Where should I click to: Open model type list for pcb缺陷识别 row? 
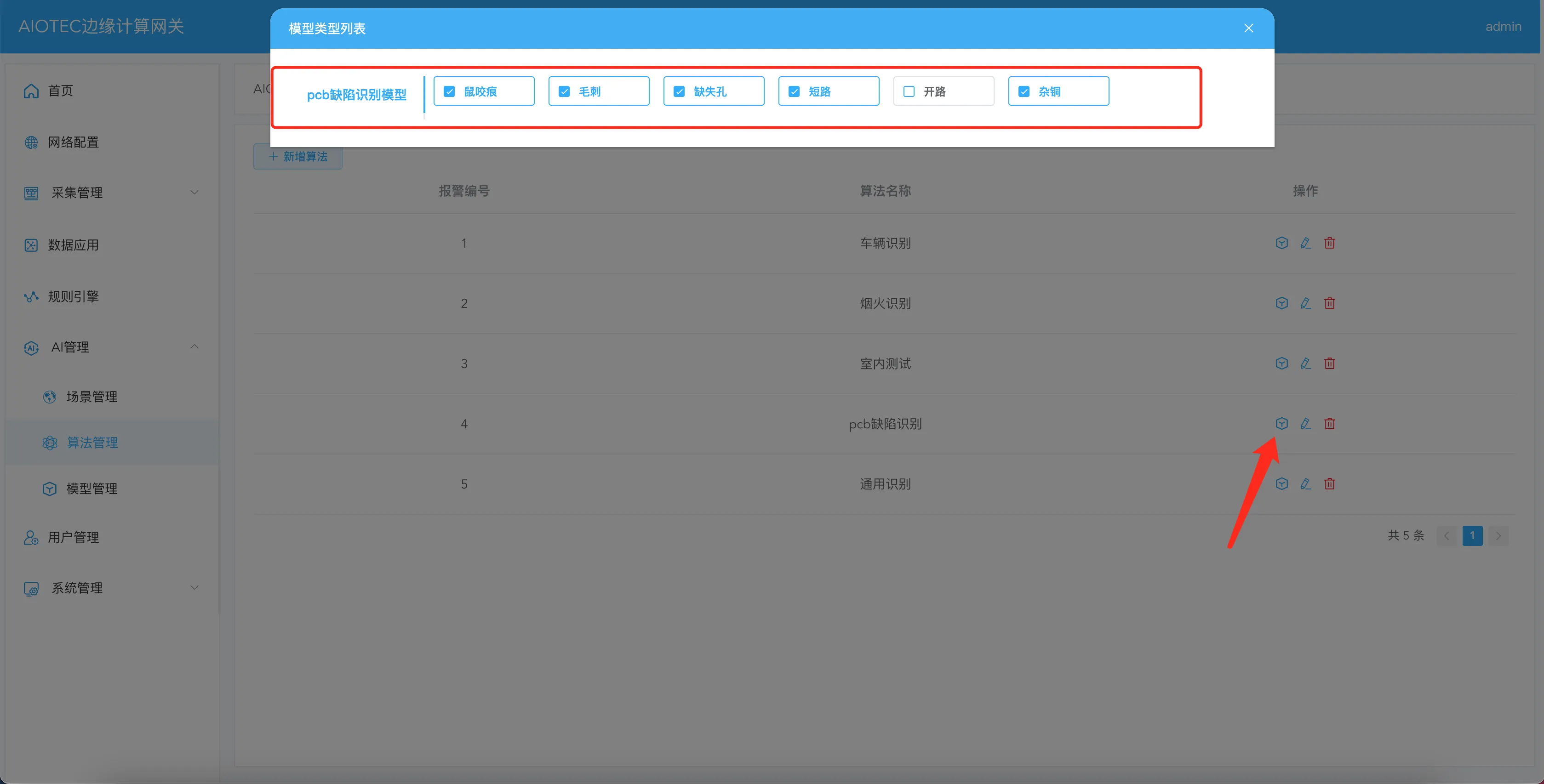click(1281, 423)
